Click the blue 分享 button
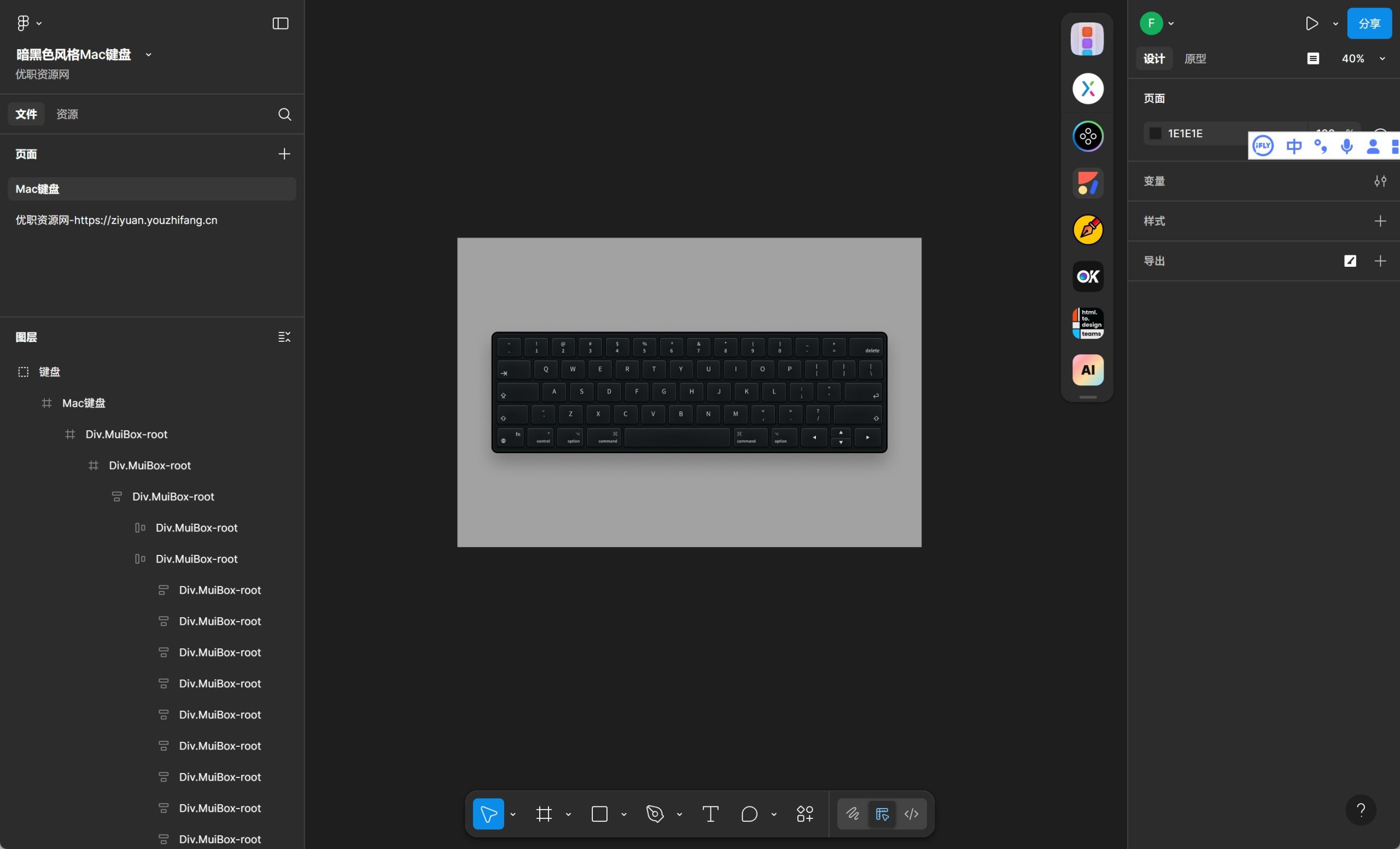1400x849 pixels. [x=1369, y=24]
